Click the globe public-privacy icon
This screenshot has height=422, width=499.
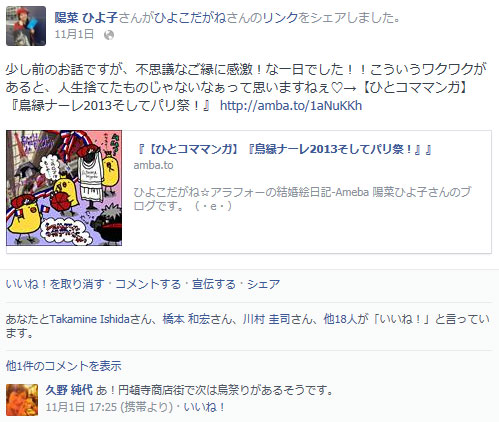(109, 35)
